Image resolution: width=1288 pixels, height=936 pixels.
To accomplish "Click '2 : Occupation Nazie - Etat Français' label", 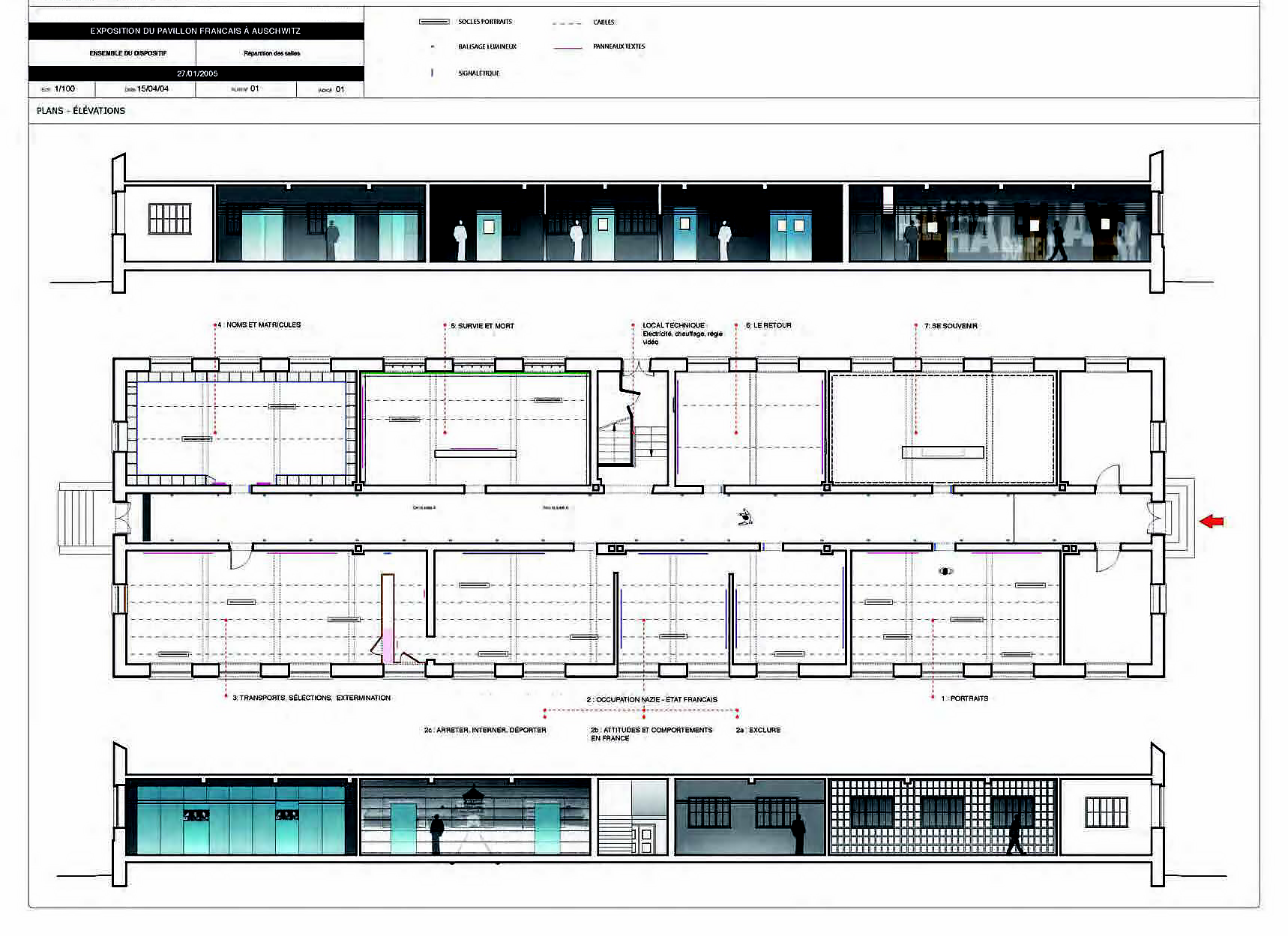I will pos(651,699).
